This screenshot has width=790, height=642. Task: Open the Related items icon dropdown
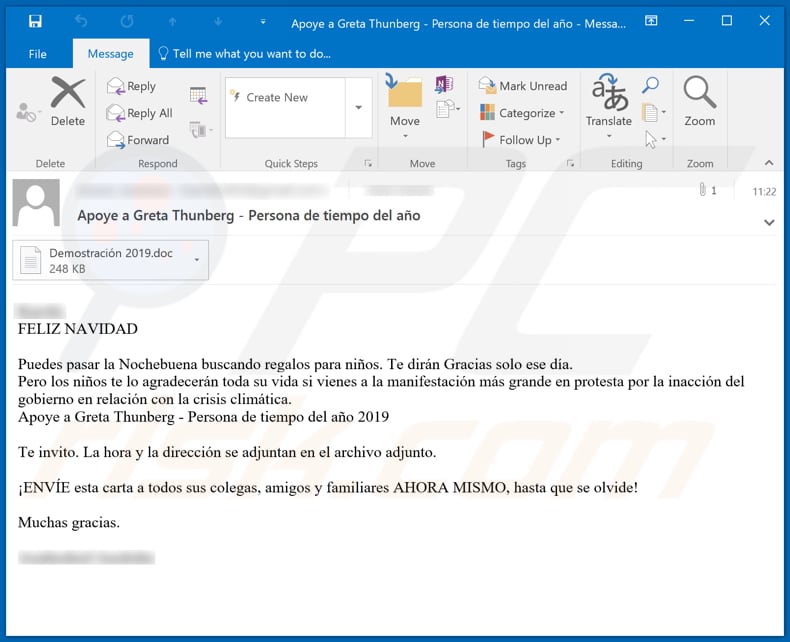click(653, 112)
